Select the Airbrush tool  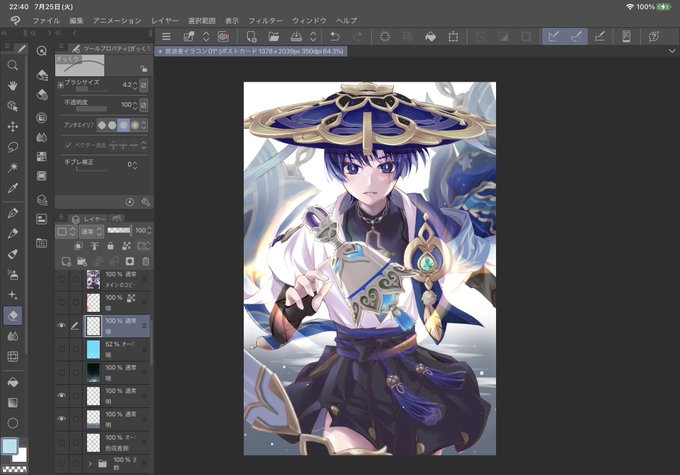(13, 274)
